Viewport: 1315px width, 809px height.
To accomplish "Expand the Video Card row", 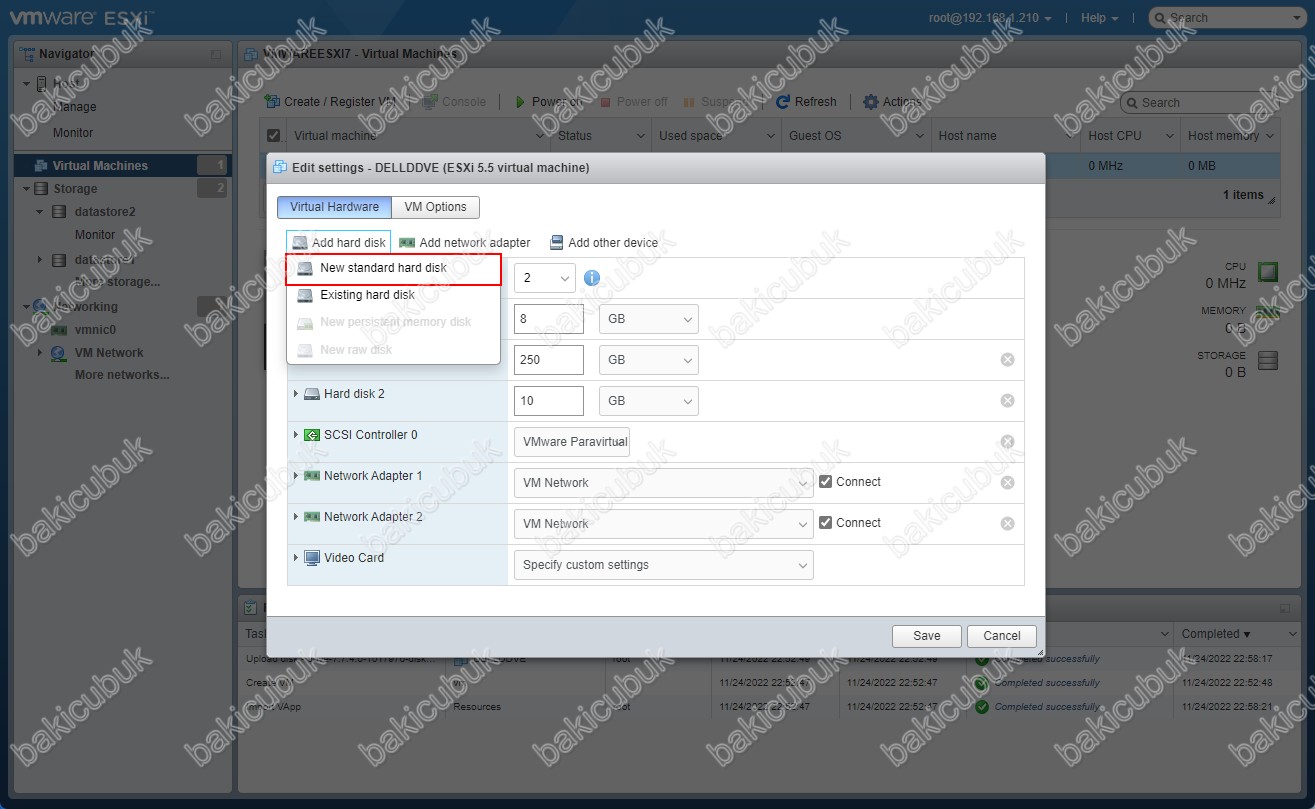I will [296, 558].
